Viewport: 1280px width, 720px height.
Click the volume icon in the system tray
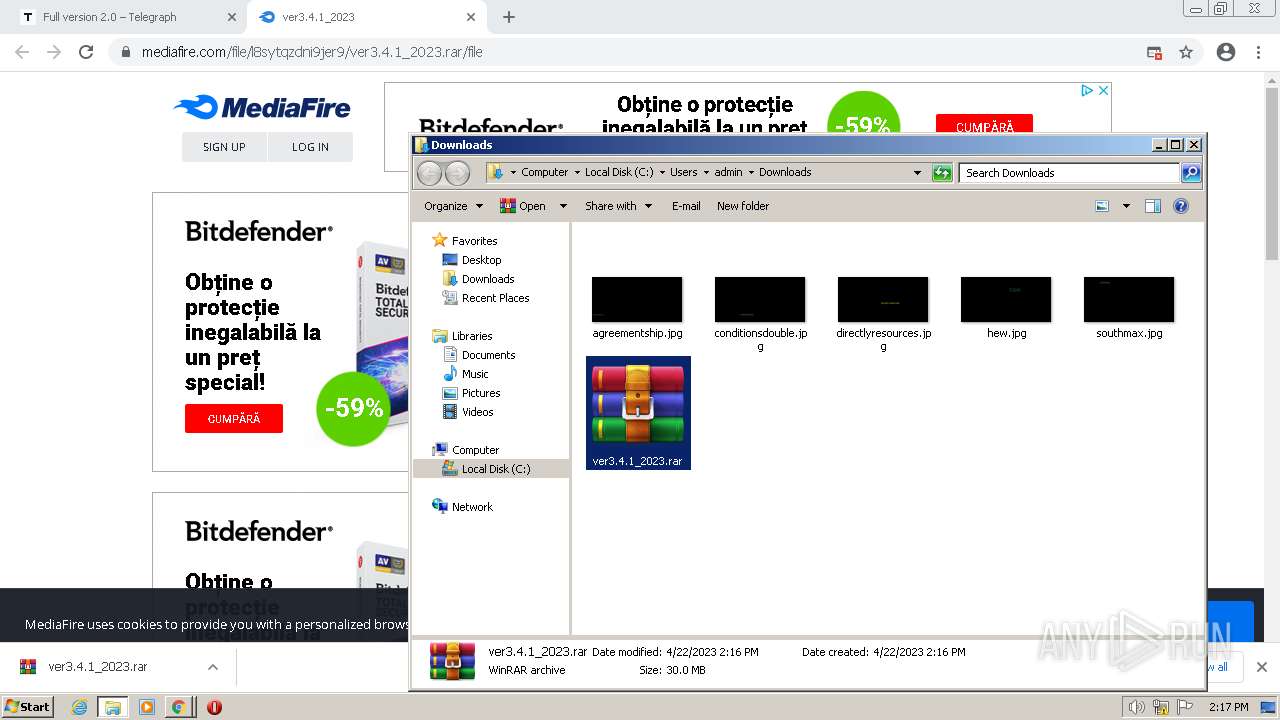pos(1137,707)
